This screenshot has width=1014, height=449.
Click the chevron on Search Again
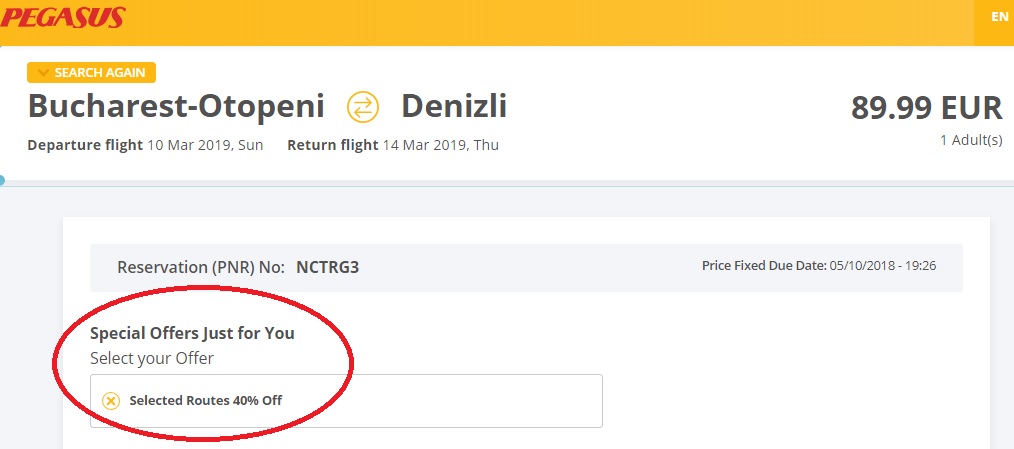[x=42, y=73]
